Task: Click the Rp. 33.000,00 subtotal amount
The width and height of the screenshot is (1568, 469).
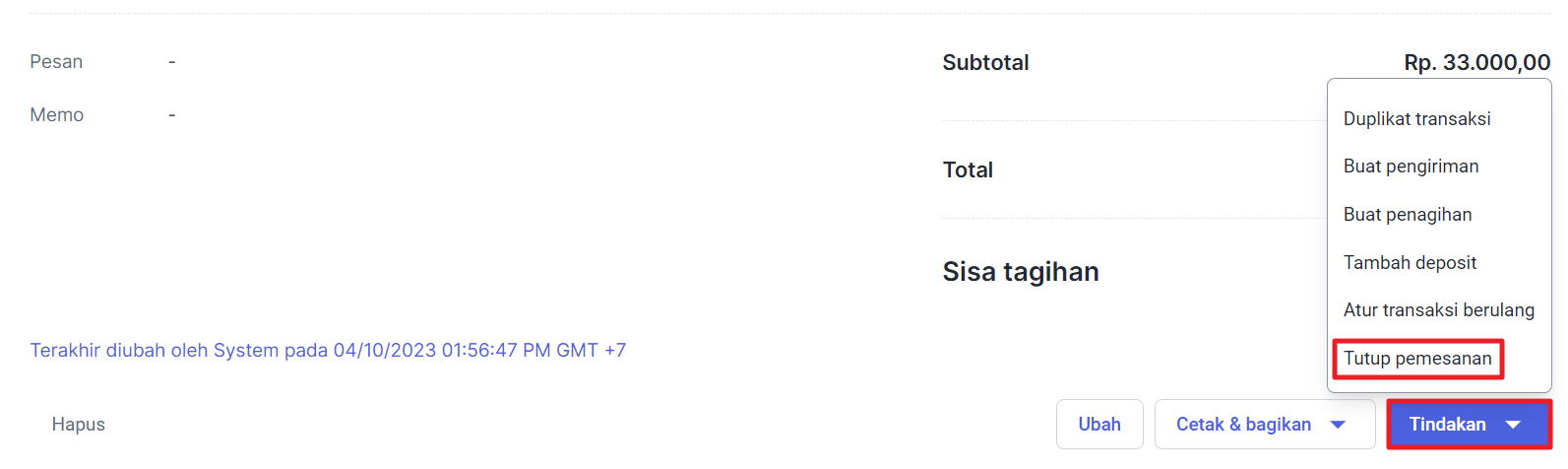Action: pyautogui.click(x=1476, y=63)
